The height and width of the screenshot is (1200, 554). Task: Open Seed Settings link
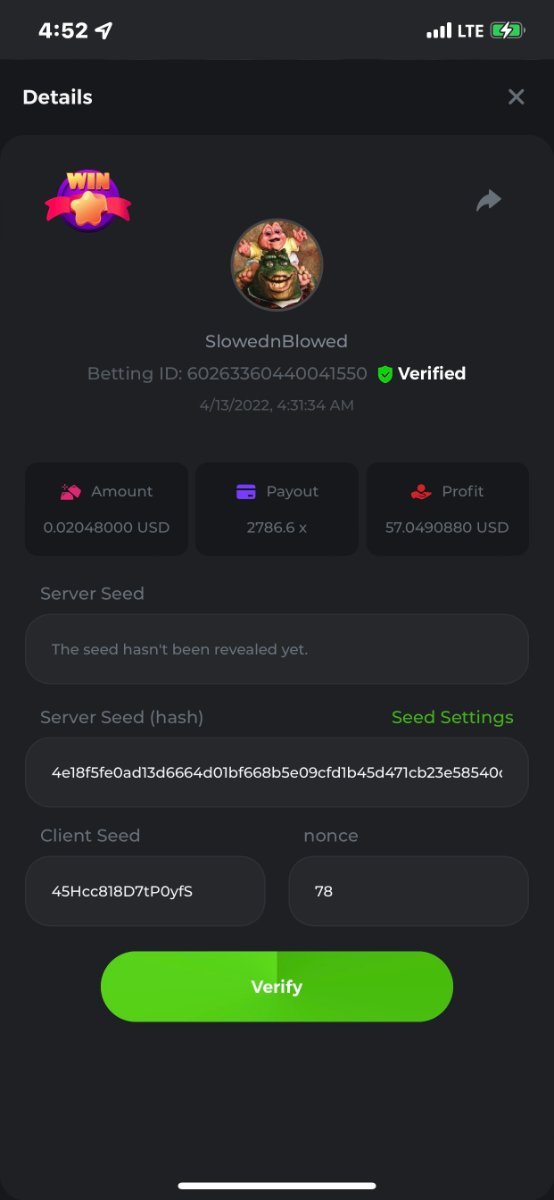pyautogui.click(x=452, y=717)
